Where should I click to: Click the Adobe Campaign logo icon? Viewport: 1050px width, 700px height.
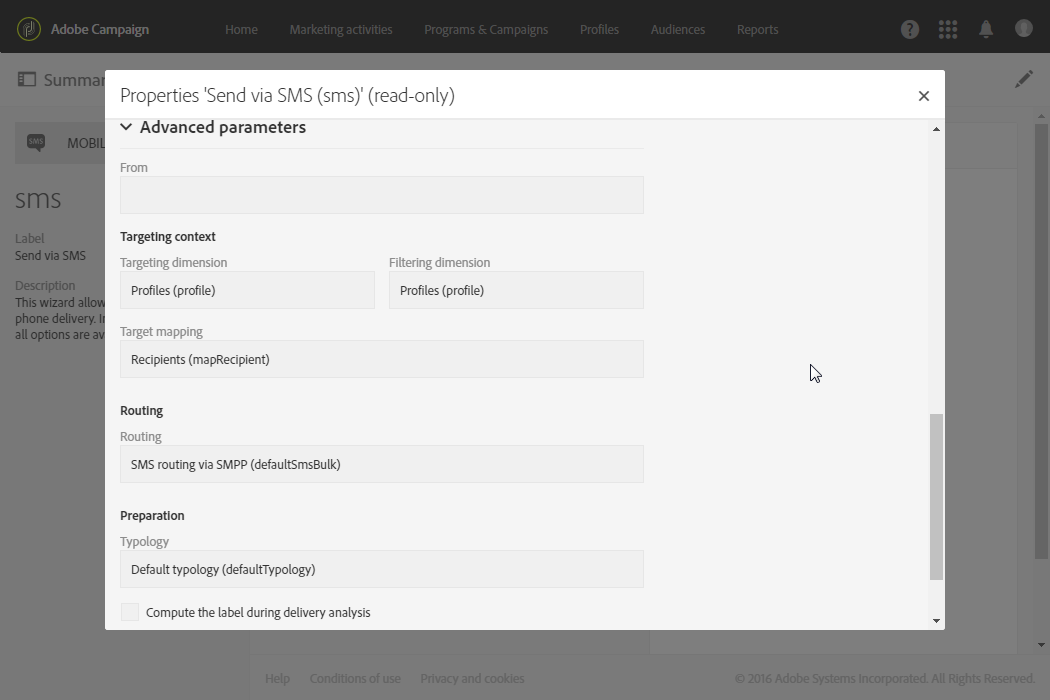click(x=29, y=29)
